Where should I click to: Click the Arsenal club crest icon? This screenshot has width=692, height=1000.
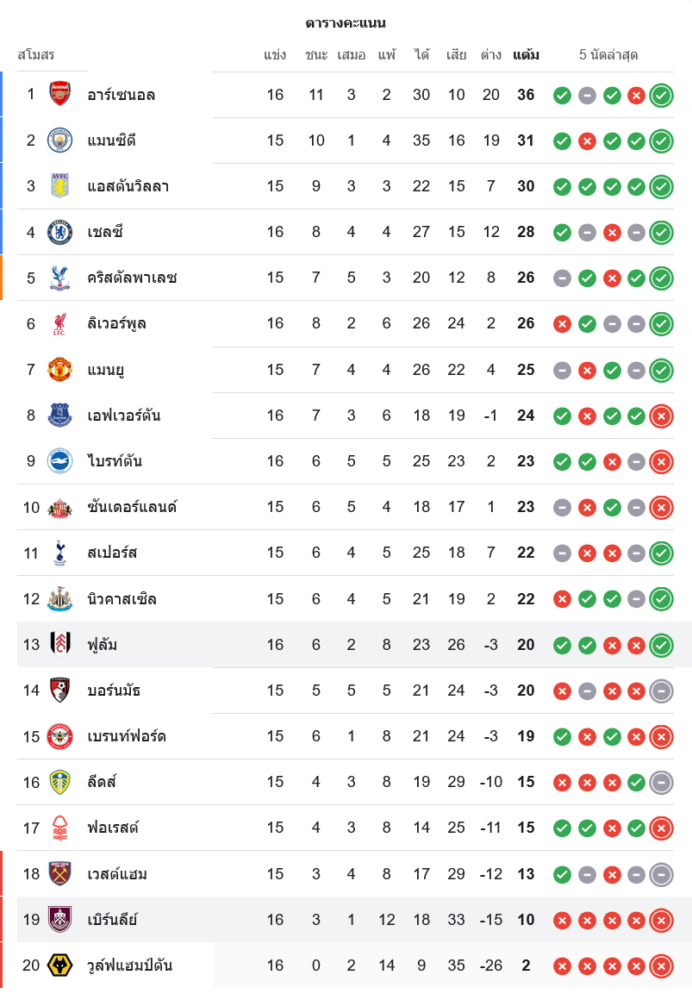coord(60,95)
